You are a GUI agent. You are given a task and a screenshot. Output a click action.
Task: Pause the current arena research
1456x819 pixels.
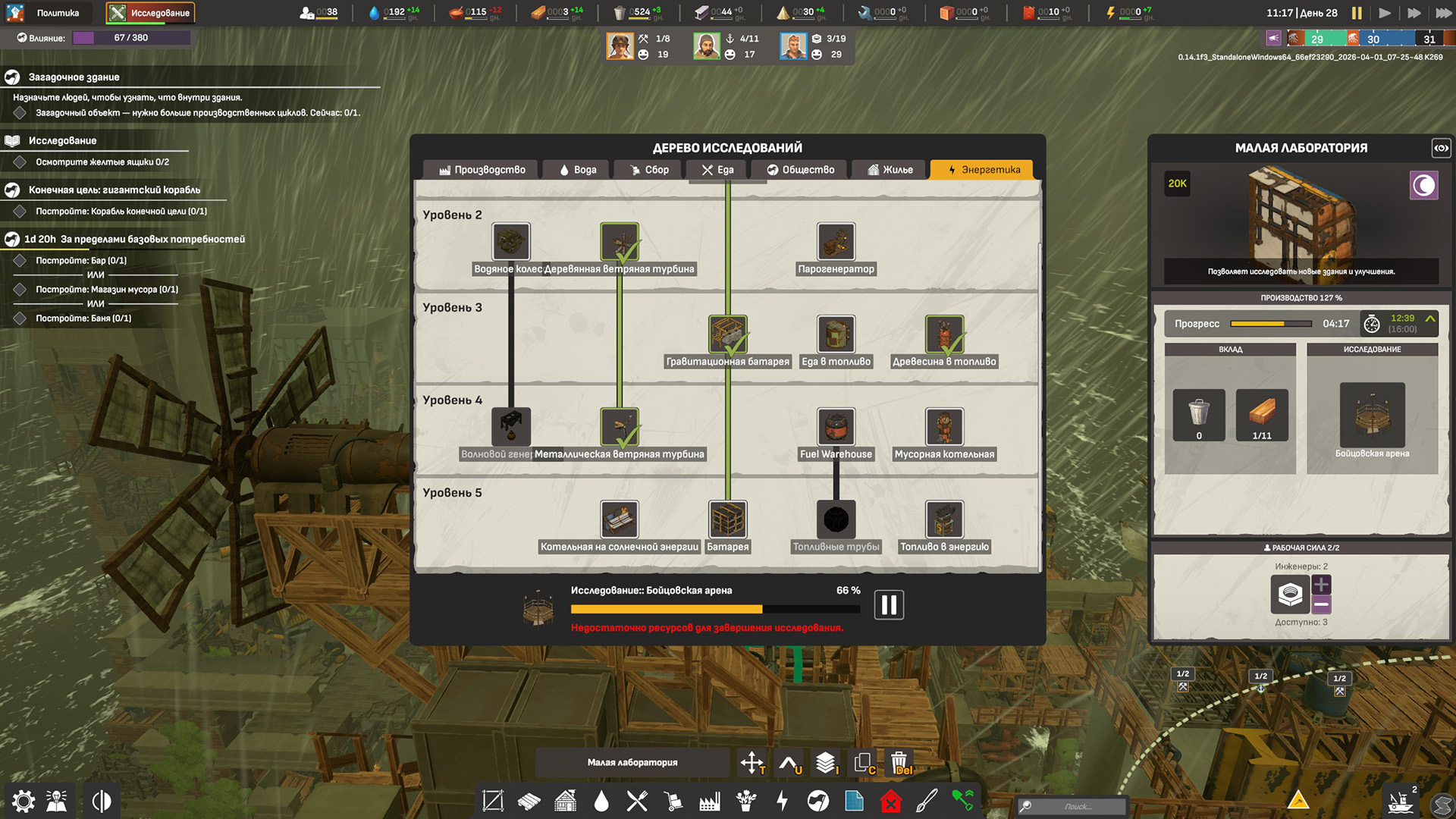click(x=889, y=605)
